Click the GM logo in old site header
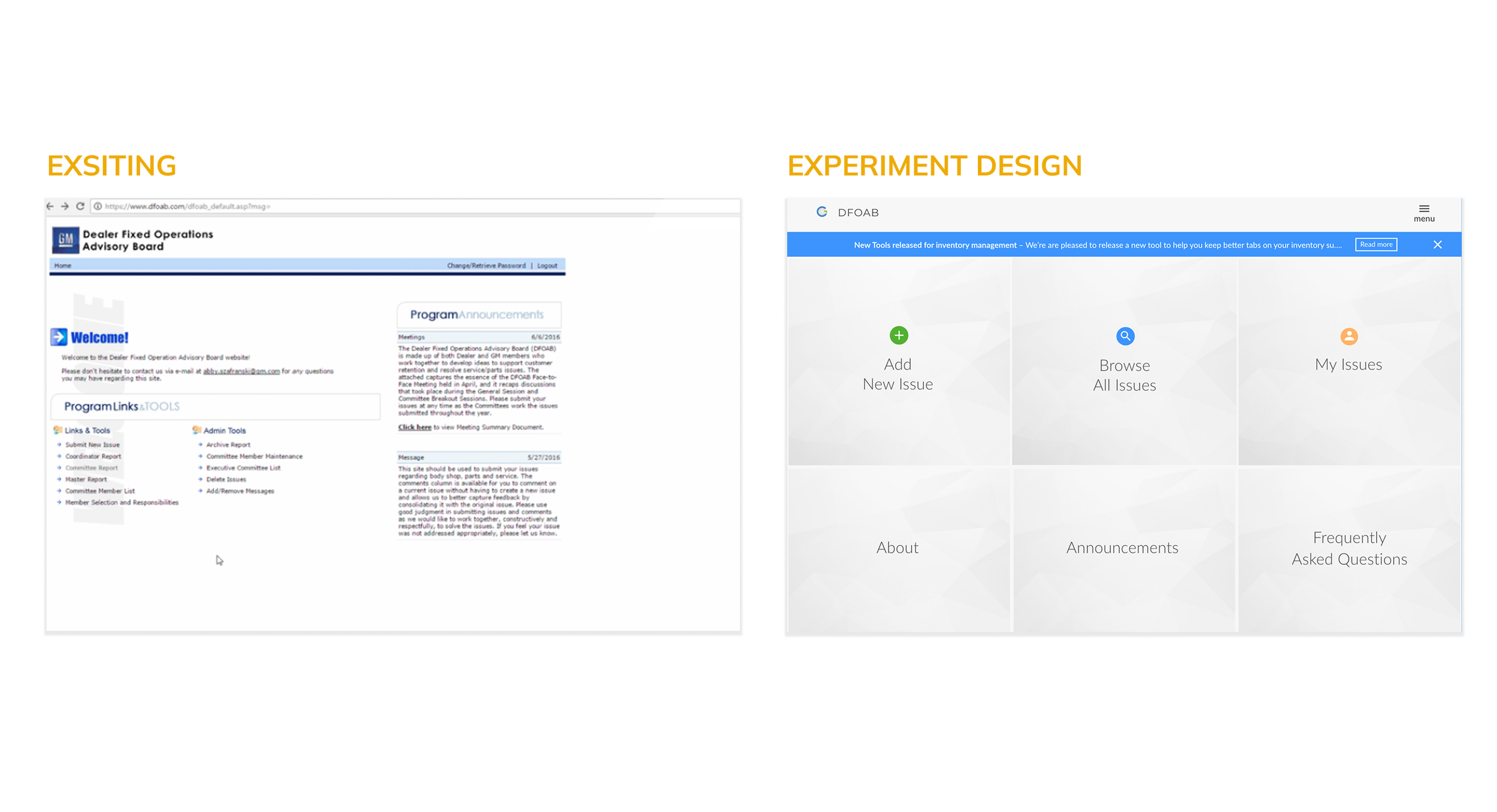Viewport: 1497px width, 812px height. (x=65, y=240)
